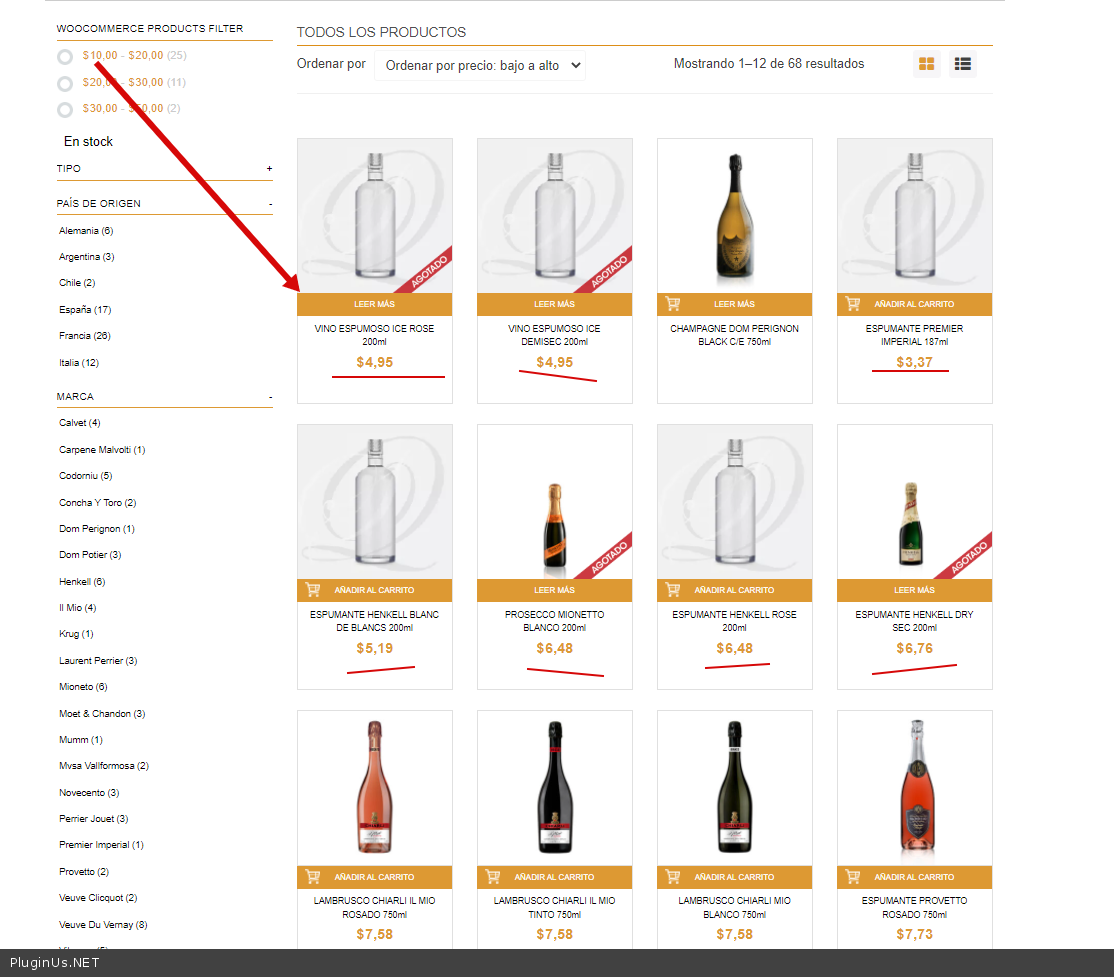Open the Prosecco Mionetto Blanco 200ml title link
The width and height of the screenshot is (1114, 977).
tap(554, 621)
